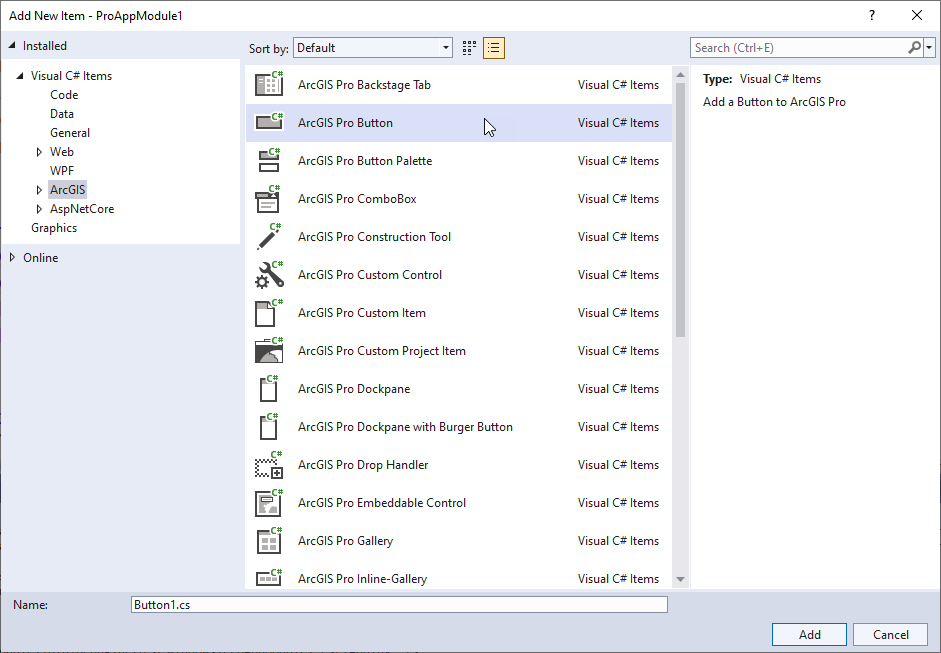
Task: Select the WPF category
Action: [62, 171]
